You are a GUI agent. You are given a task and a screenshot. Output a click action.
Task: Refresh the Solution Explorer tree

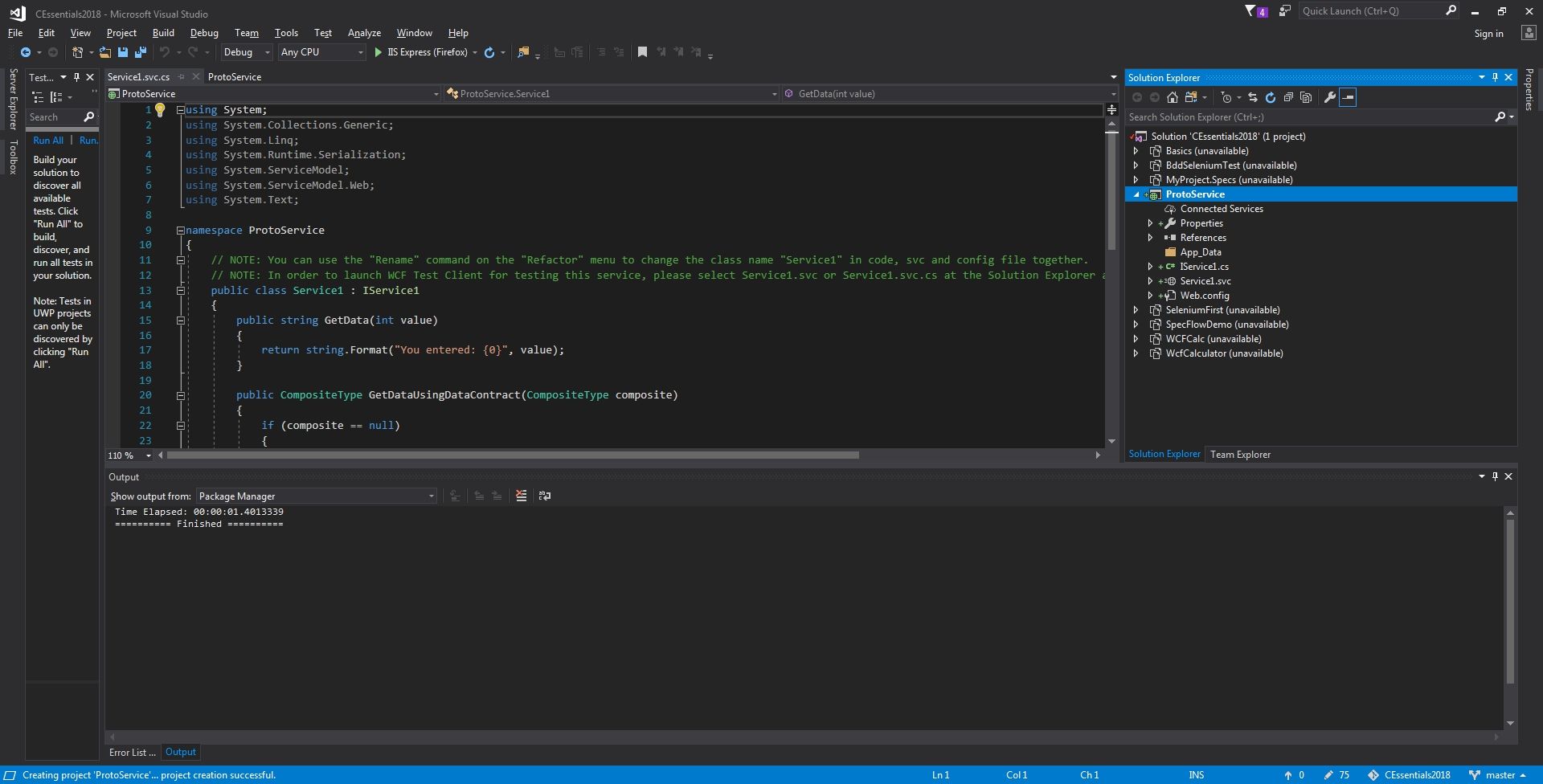click(x=1271, y=97)
